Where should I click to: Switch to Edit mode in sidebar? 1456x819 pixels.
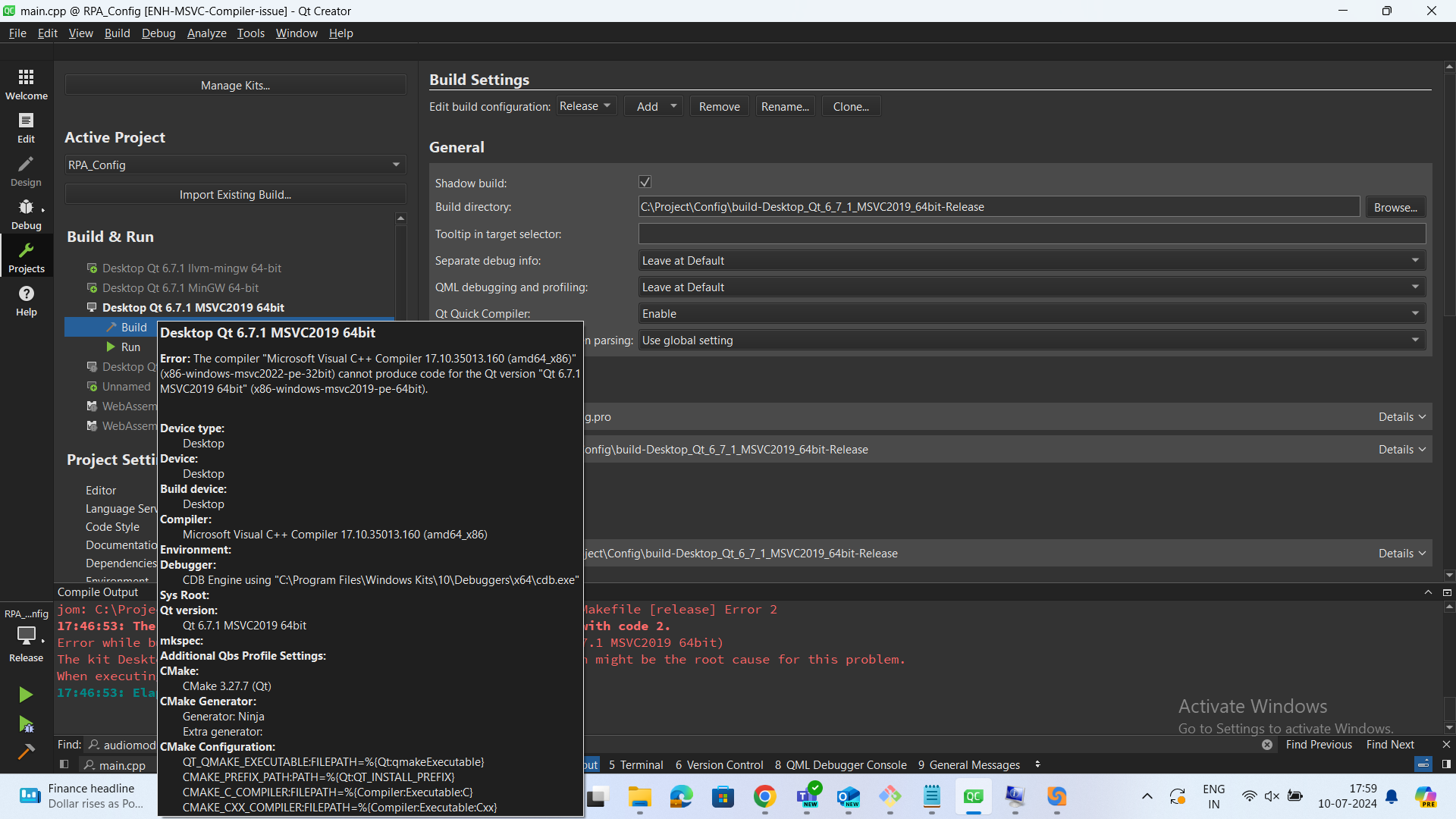(27, 127)
